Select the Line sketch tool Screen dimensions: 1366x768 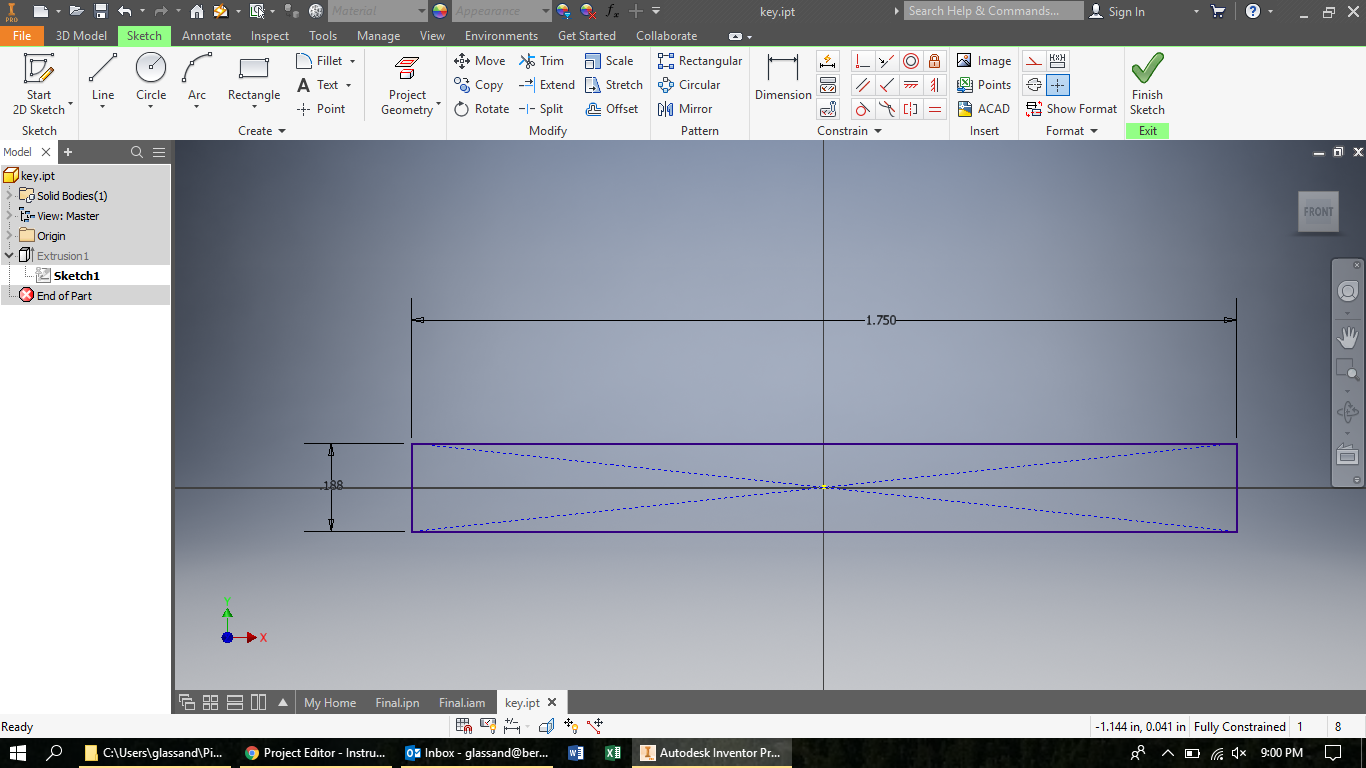(103, 77)
